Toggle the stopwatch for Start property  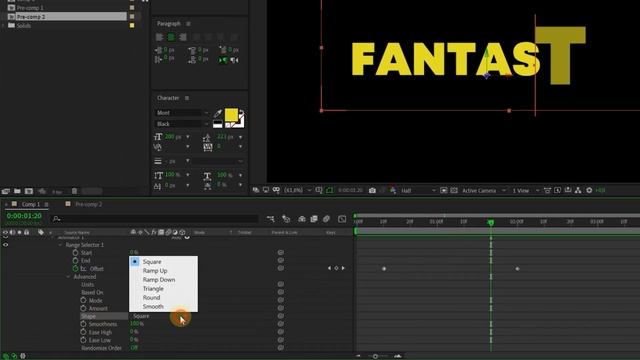pyautogui.click(x=76, y=253)
